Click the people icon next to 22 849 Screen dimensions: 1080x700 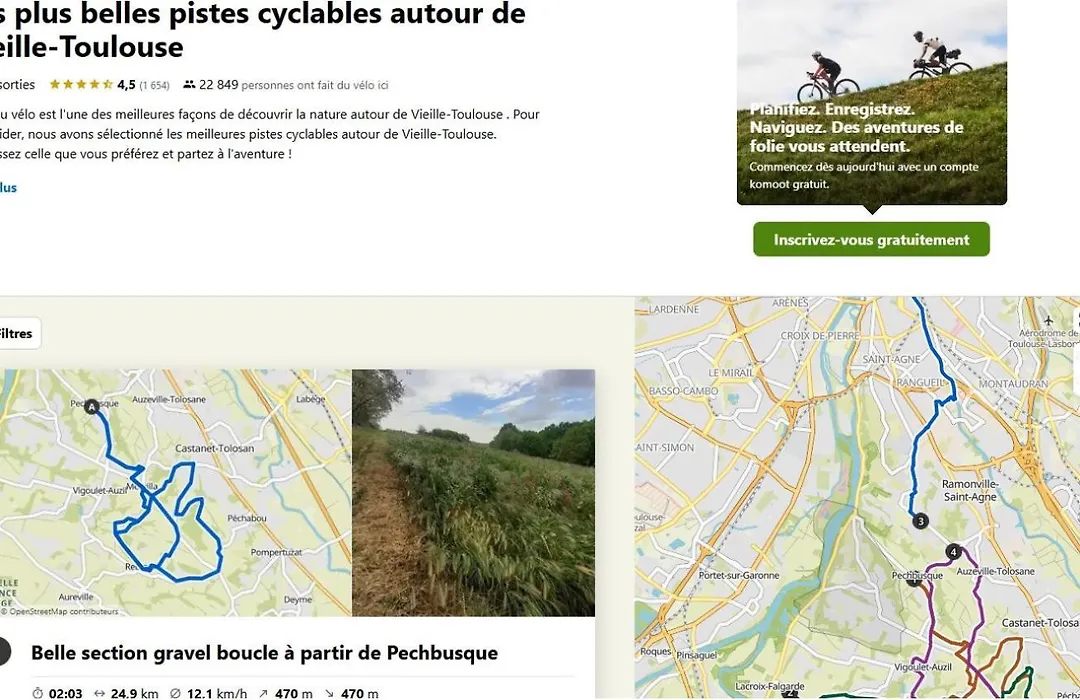(x=189, y=85)
